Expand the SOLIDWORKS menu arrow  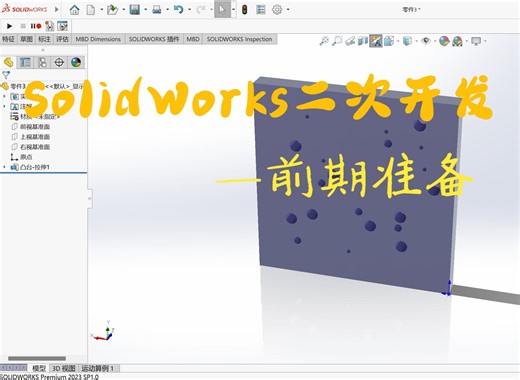[x=56, y=9]
